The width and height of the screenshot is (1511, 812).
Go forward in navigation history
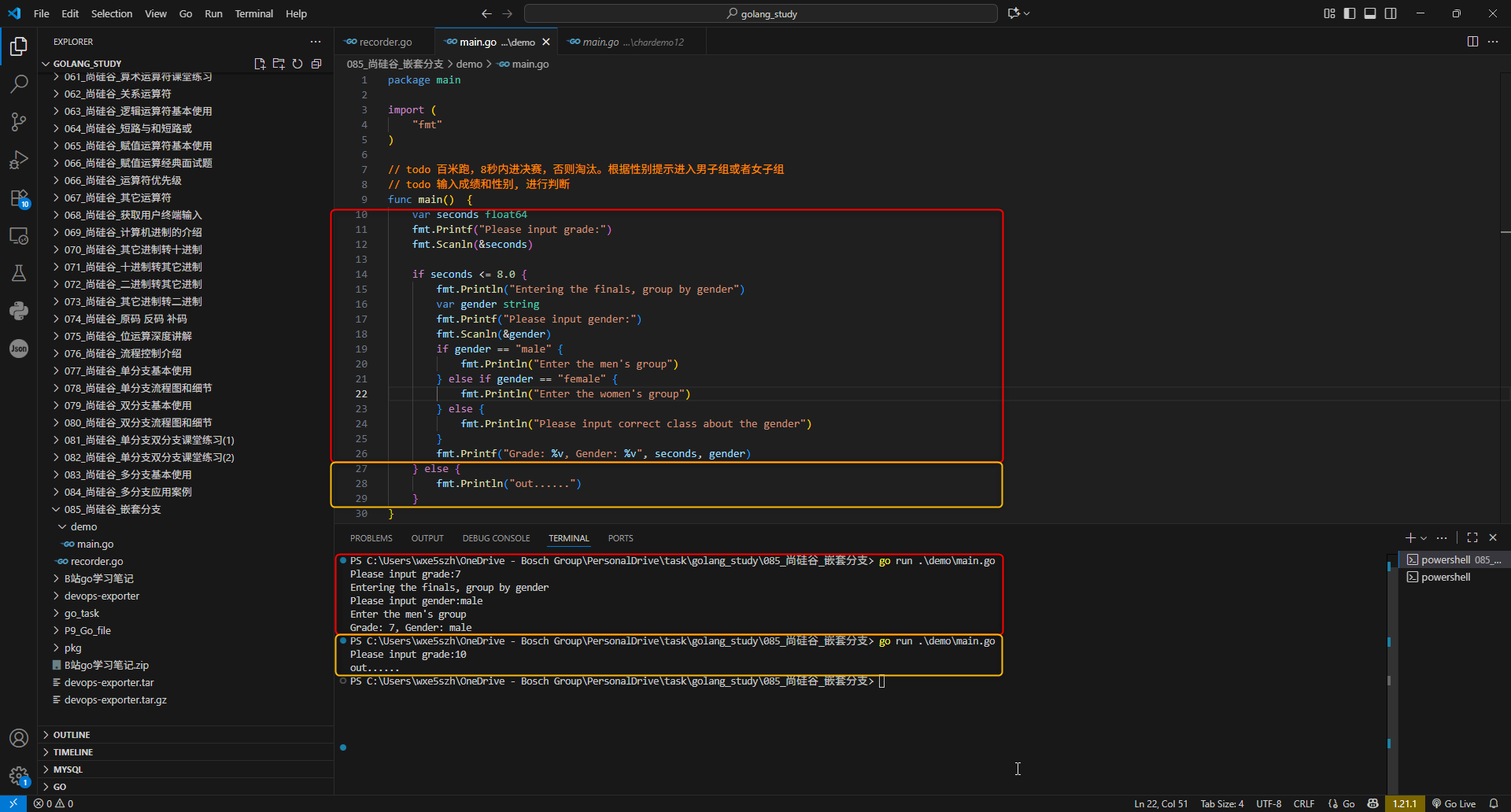click(x=508, y=13)
